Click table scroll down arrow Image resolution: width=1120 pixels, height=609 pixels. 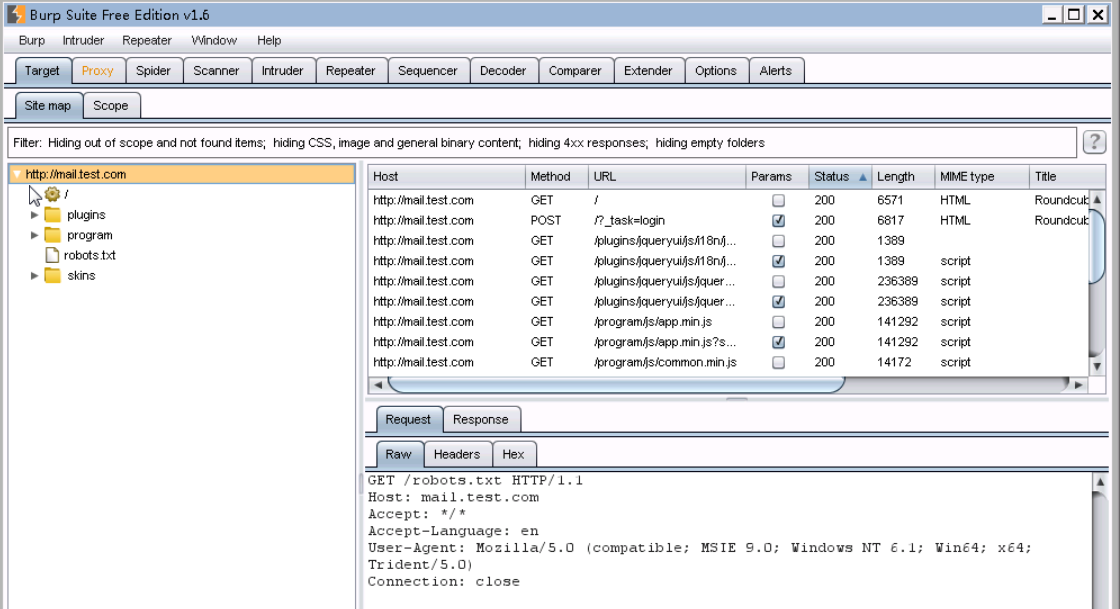[1097, 366]
